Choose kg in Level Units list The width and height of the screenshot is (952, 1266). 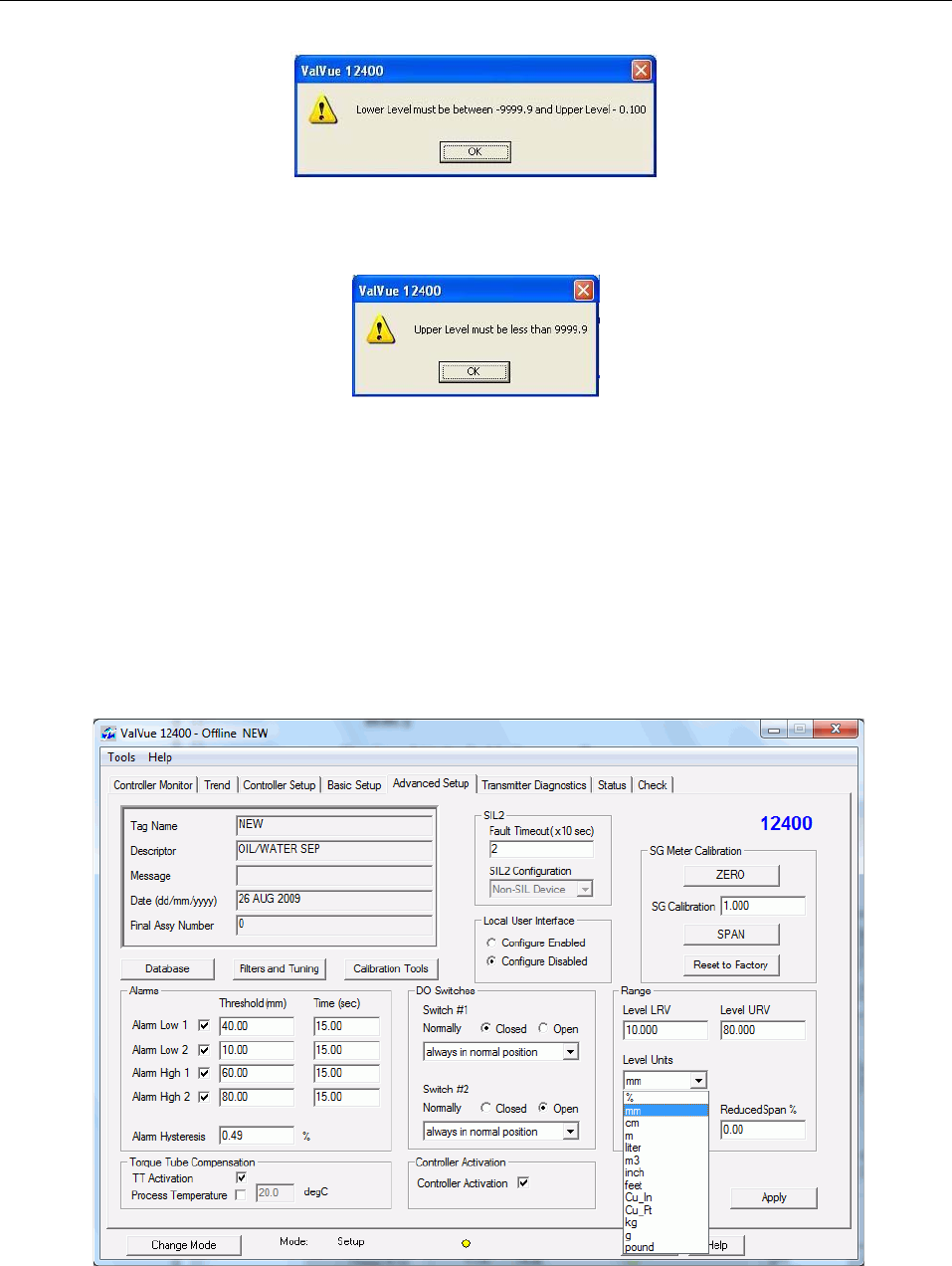pos(666,1222)
